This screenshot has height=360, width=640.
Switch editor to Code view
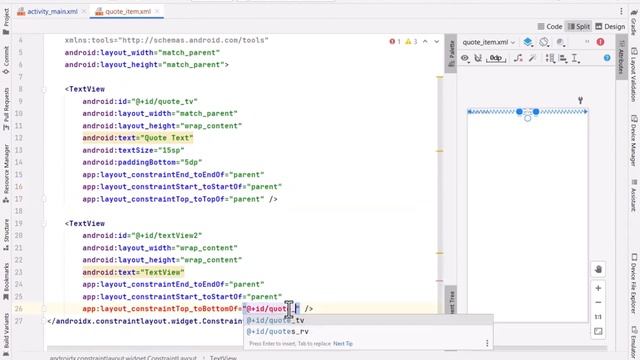point(550,27)
